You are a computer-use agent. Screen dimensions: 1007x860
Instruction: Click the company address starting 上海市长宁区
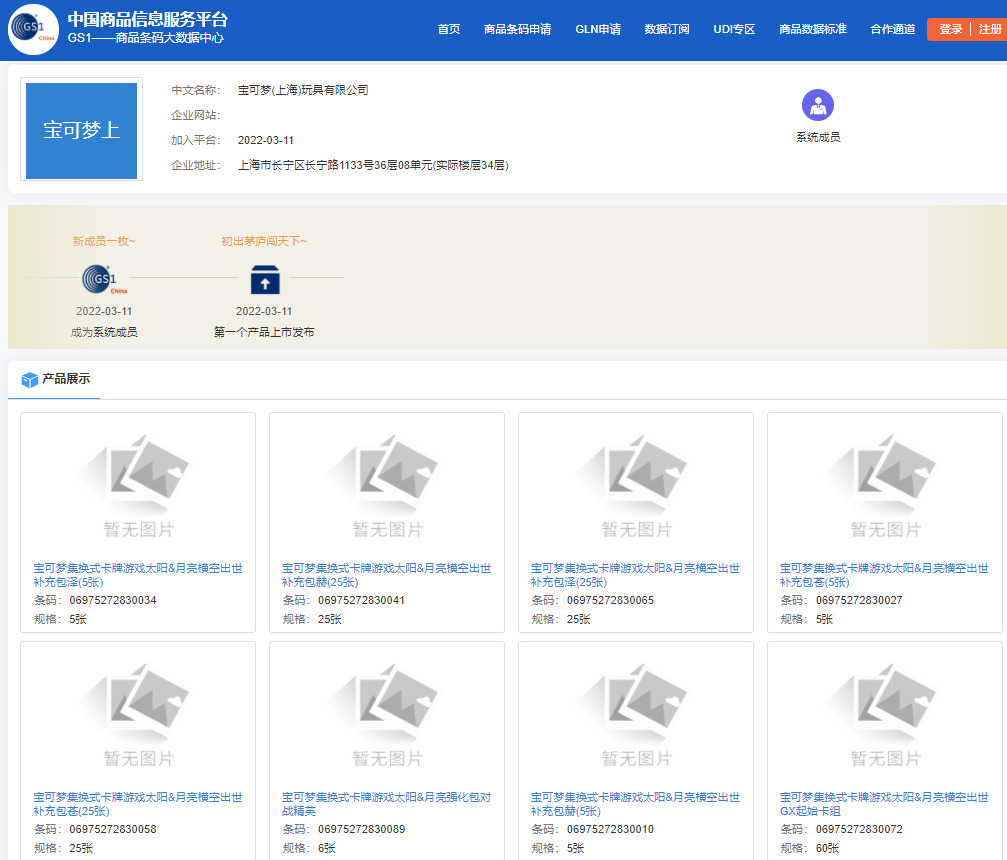[x=373, y=166]
